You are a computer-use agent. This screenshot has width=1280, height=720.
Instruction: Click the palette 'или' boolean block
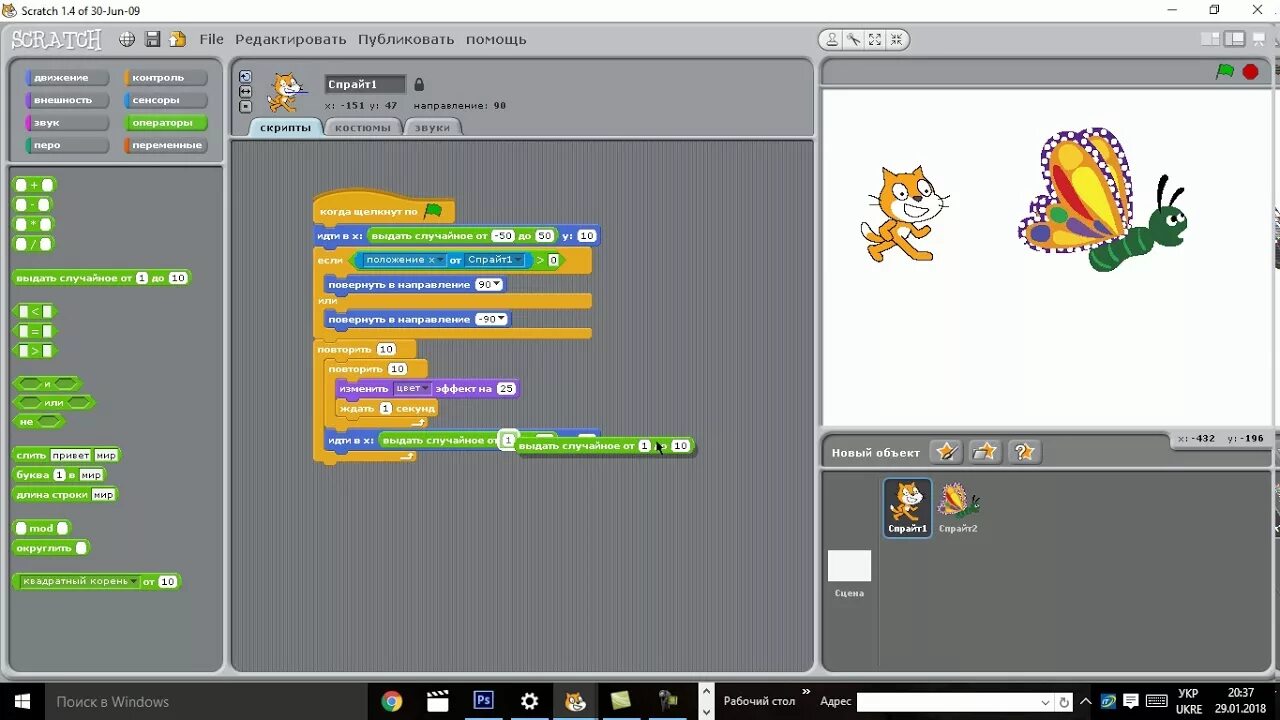coord(54,402)
